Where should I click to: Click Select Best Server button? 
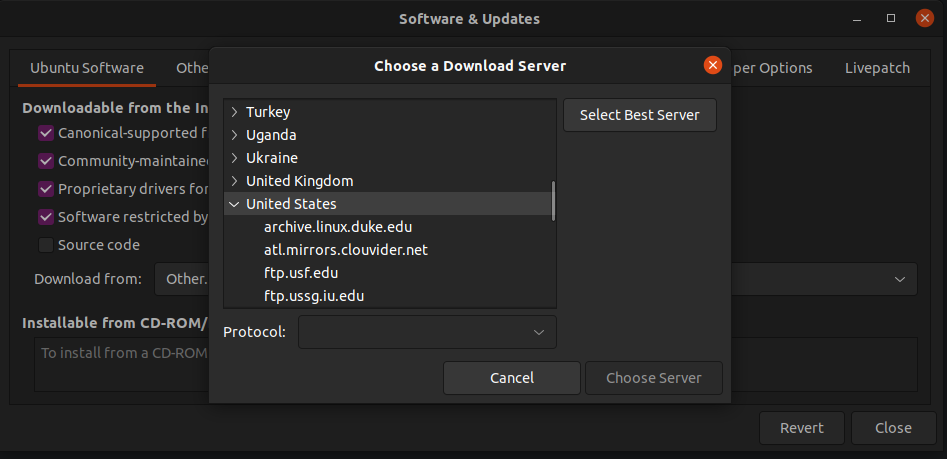click(x=640, y=115)
